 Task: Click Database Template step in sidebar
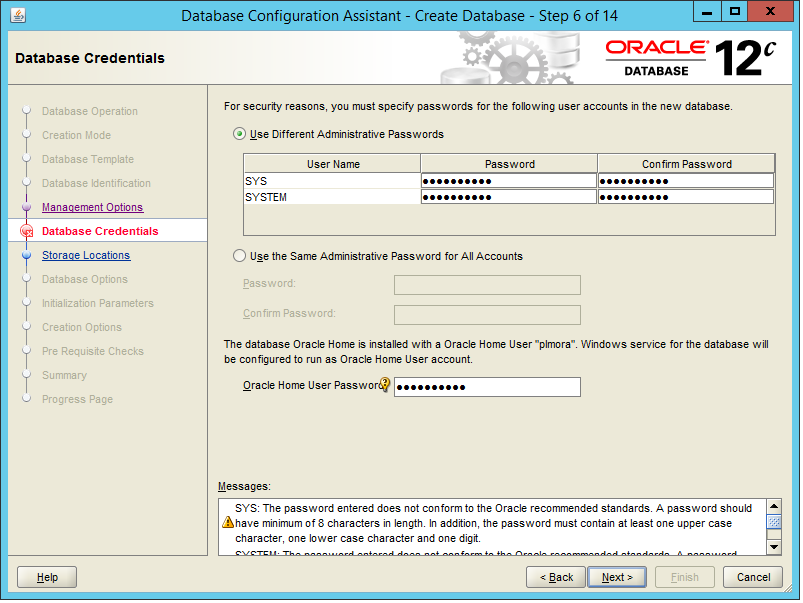click(88, 159)
